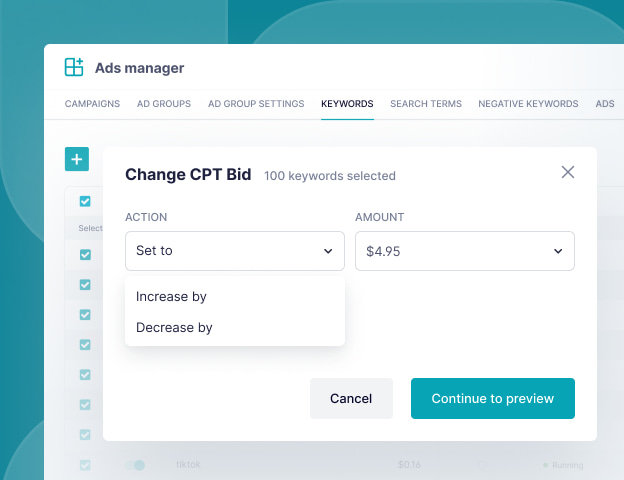Image resolution: width=624 pixels, height=480 pixels.
Task: Open the Action 'Set to' dropdown
Action: click(x=235, y=251)
